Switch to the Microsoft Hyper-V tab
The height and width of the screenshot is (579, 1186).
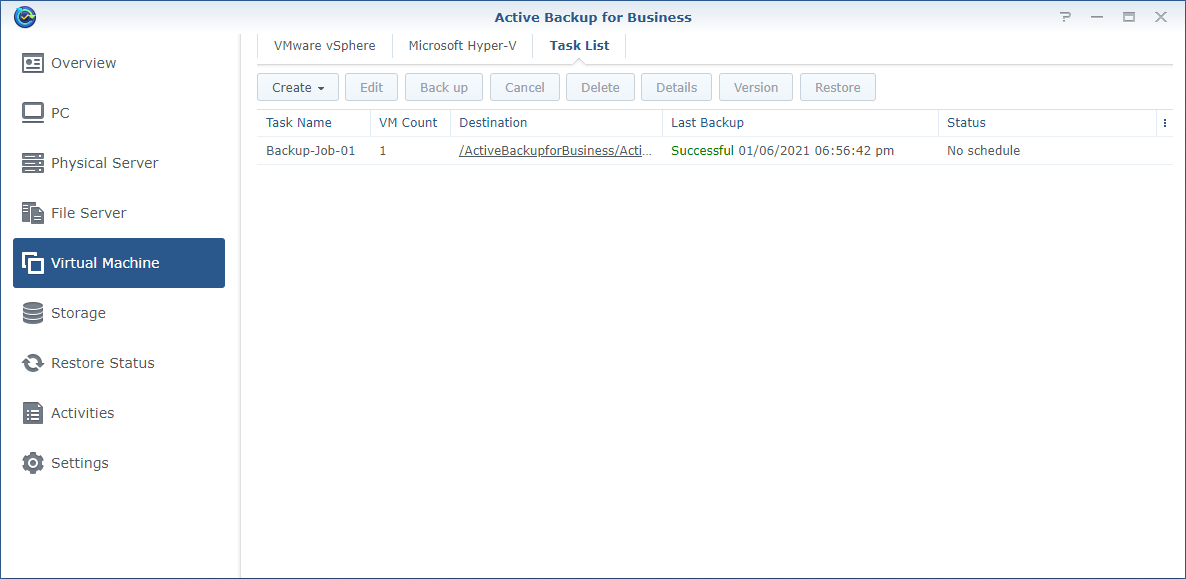pyautogui.click(x=462, y=46)
